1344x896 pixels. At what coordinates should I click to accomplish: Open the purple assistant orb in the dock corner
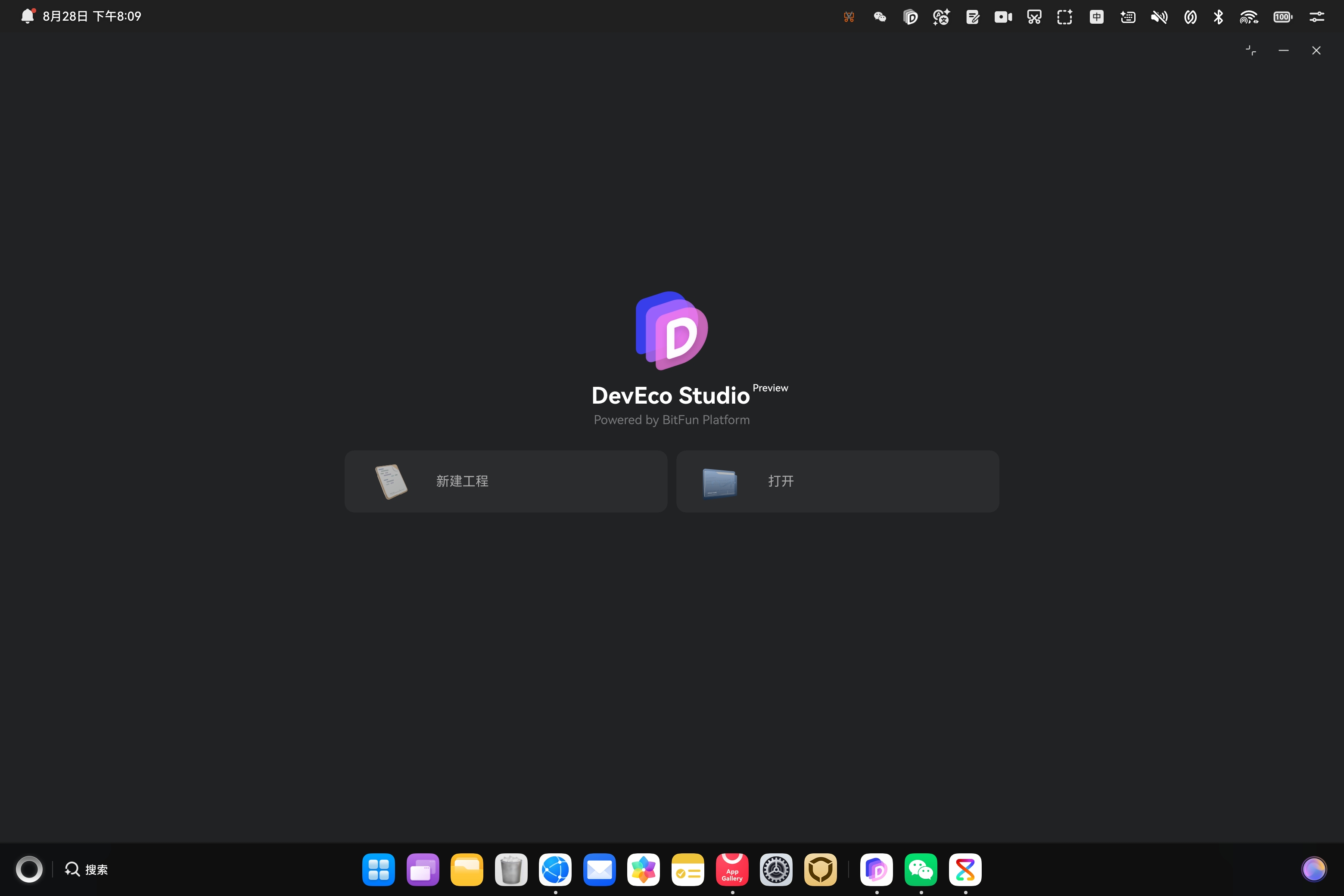click(1314, 869)
